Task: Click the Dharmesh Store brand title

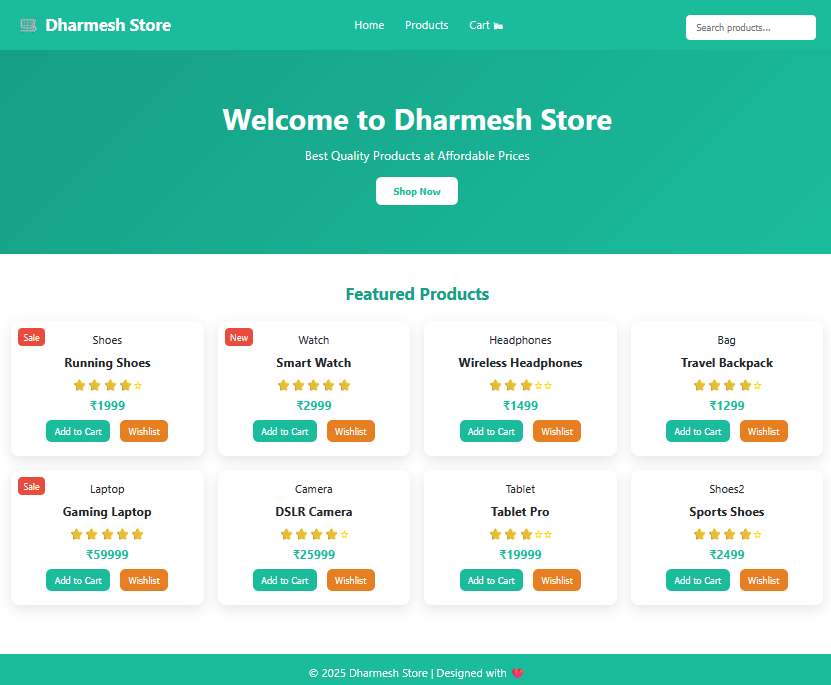Action: [x=108, y=25]
